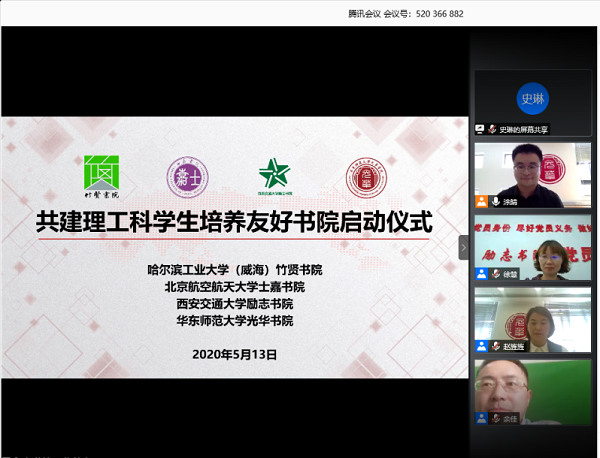
Task: Open the video tile with the red 励志书 banner
Action: coord(533,248)
